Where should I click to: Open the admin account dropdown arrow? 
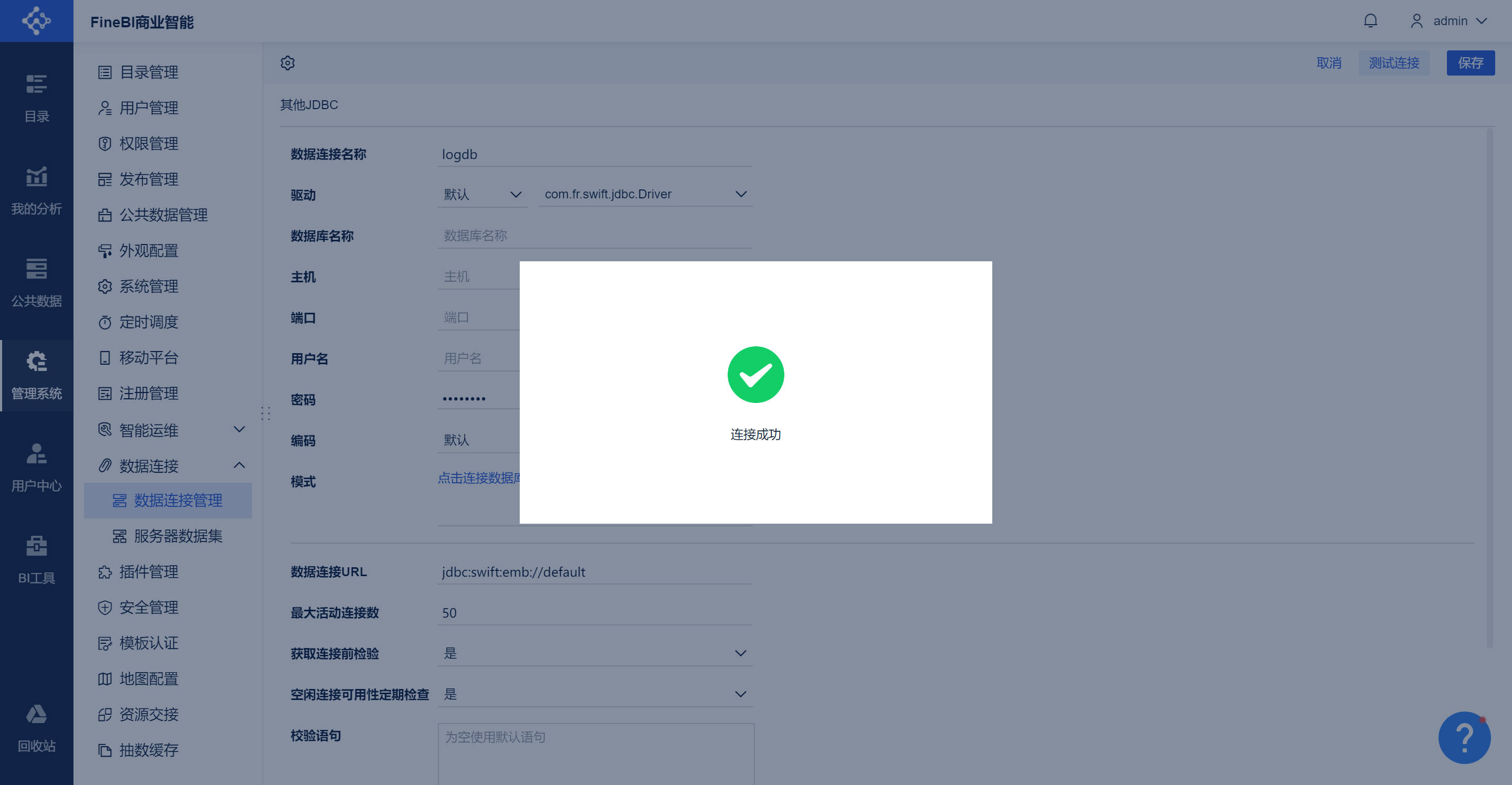pyautogui.click(x=1482, y=21)
